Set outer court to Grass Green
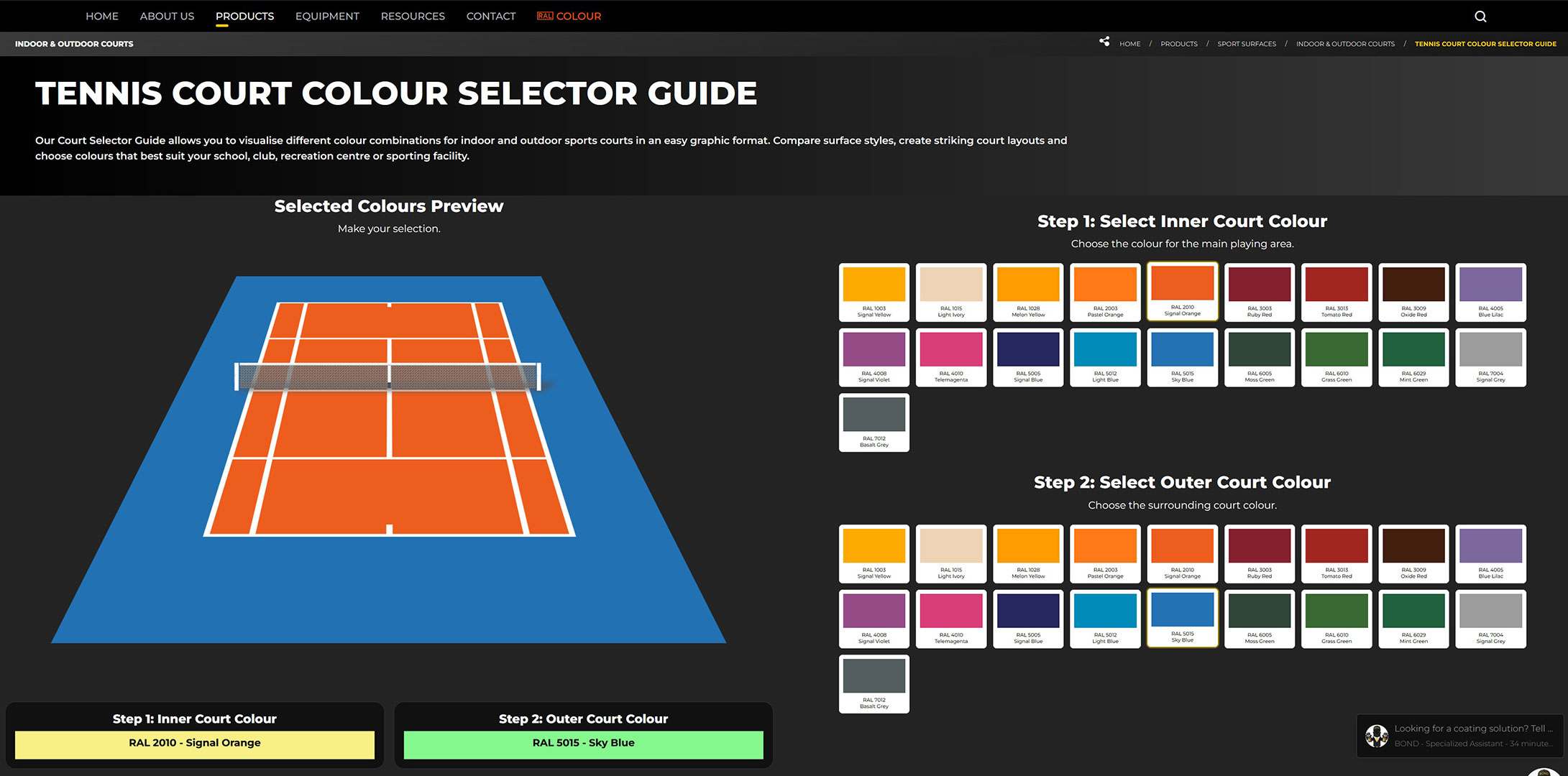Image resolution: width=1568 pixels, height=776 pixels. [1337, 619]
